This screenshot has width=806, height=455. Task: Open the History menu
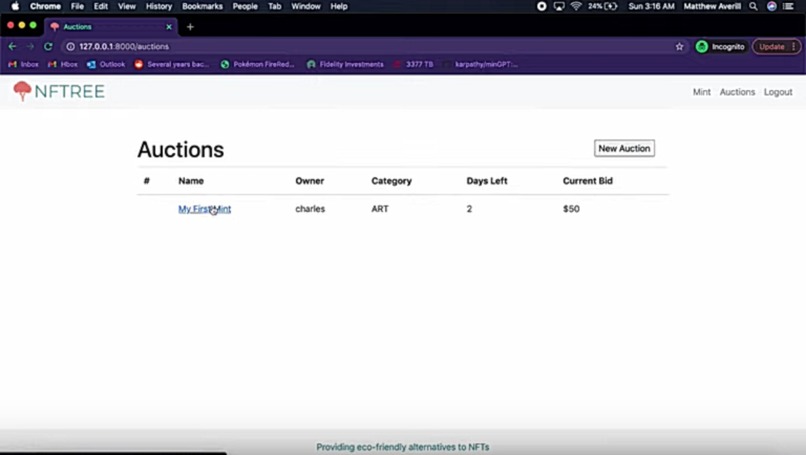[x=159, y=6]
